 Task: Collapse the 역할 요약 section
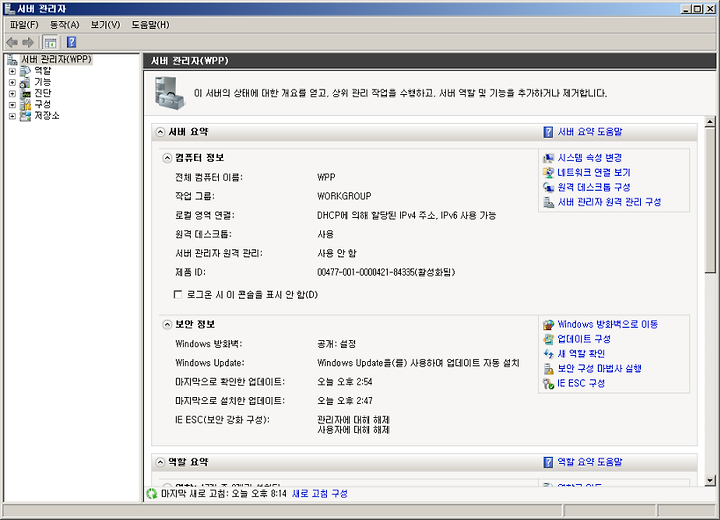tap(160, 462)
